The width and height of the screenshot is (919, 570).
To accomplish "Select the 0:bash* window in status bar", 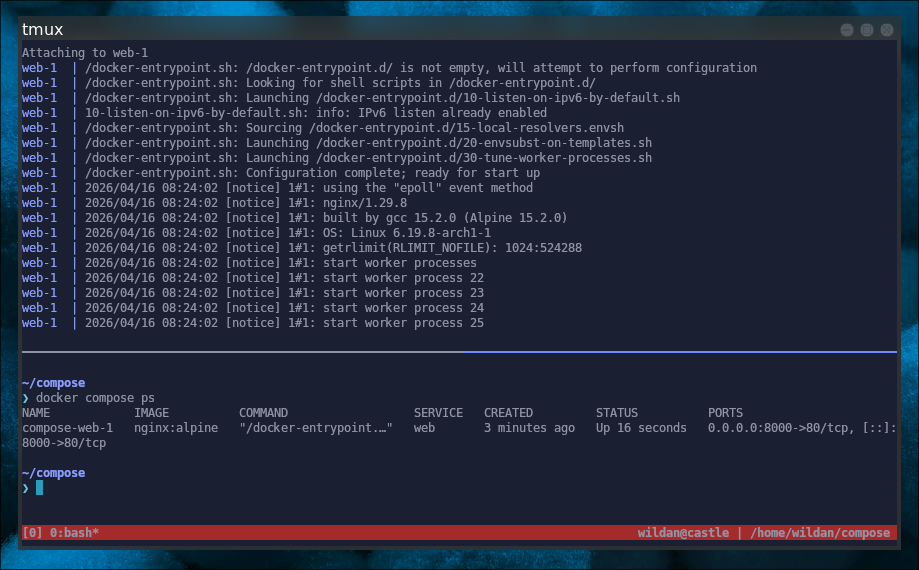I will (73, 533).
